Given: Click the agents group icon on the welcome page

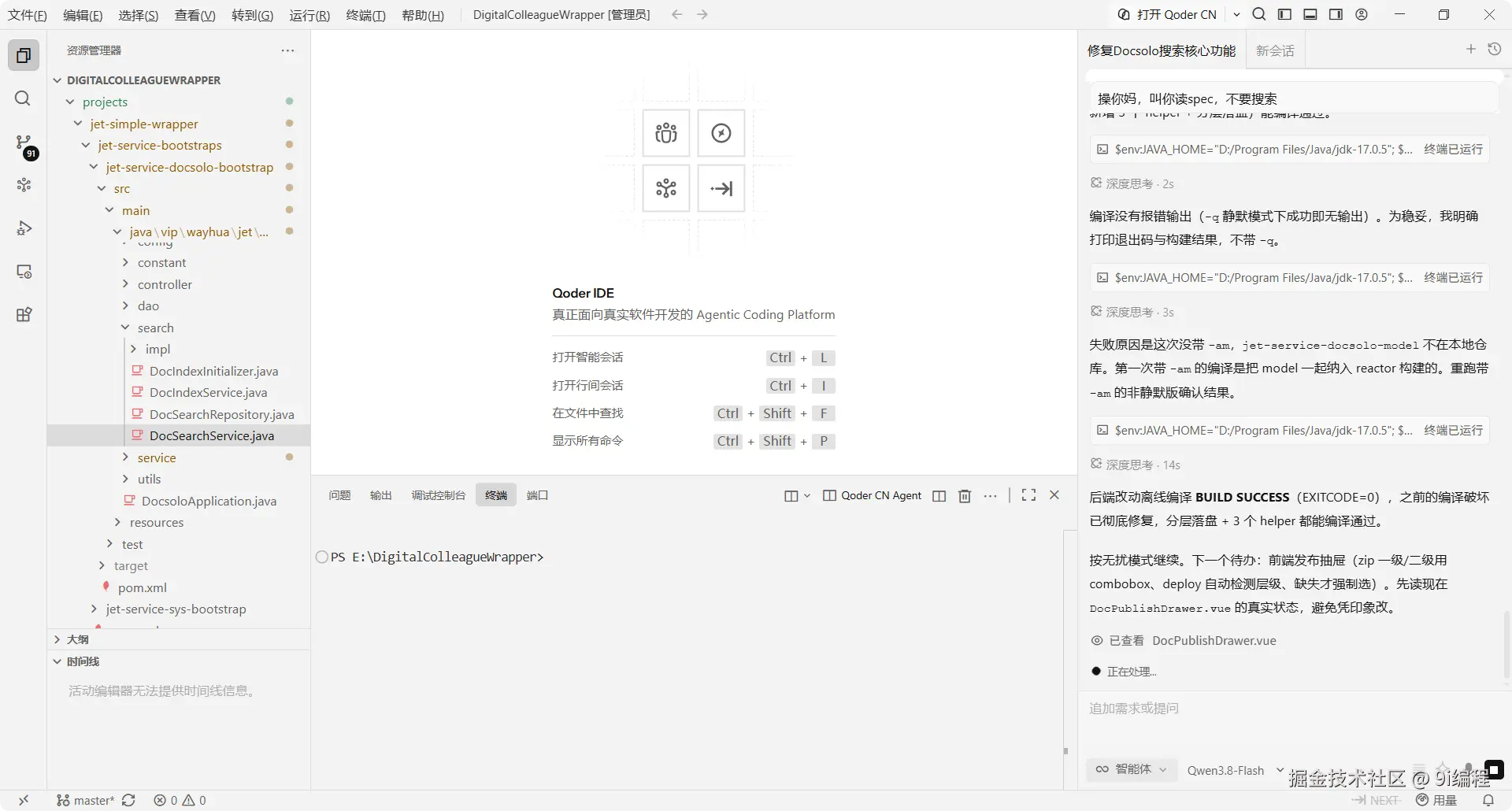Looking at the screenshot, I should (666, 133).
